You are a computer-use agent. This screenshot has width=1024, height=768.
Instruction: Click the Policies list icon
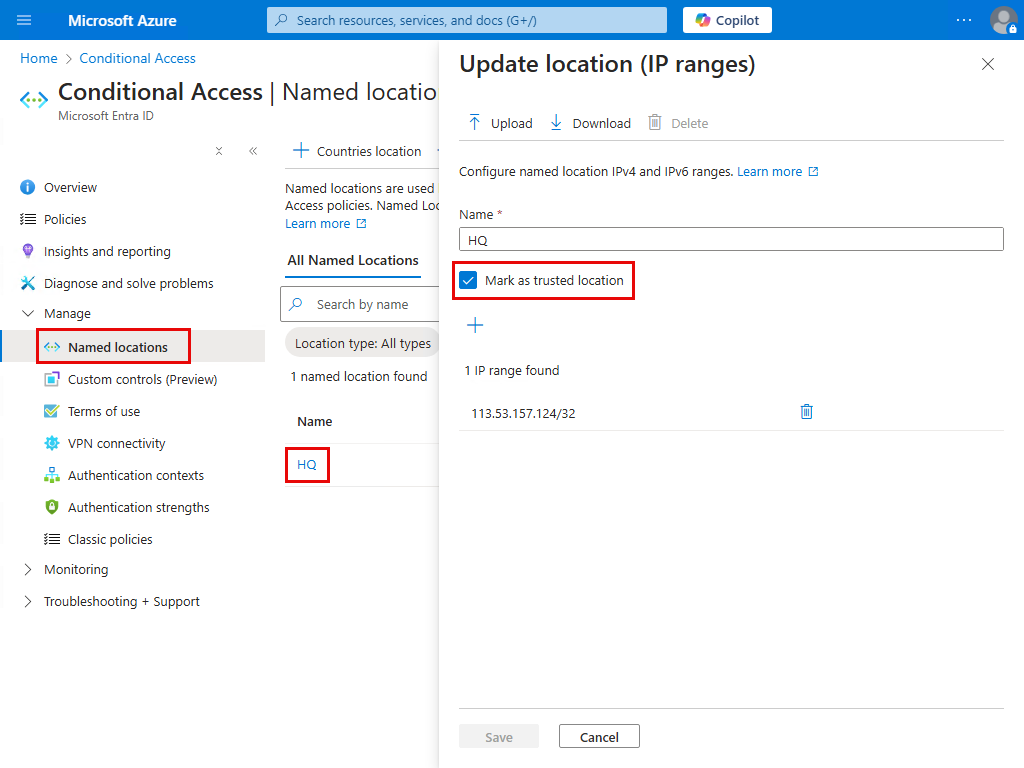tap(27, 219)
